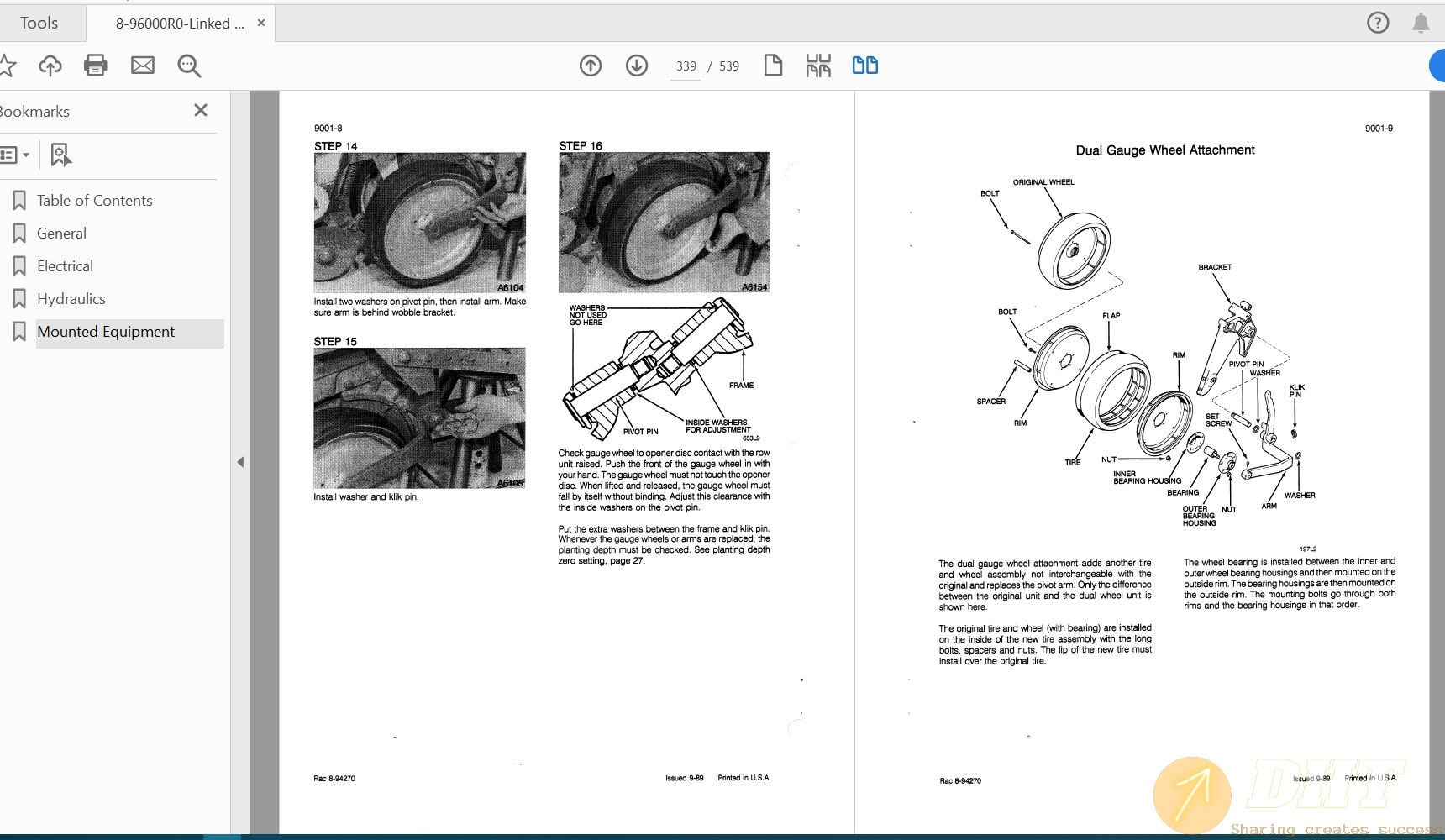Select the single page view icon
The width and height of the screenshot is (1445, 840).
[773, 65]
